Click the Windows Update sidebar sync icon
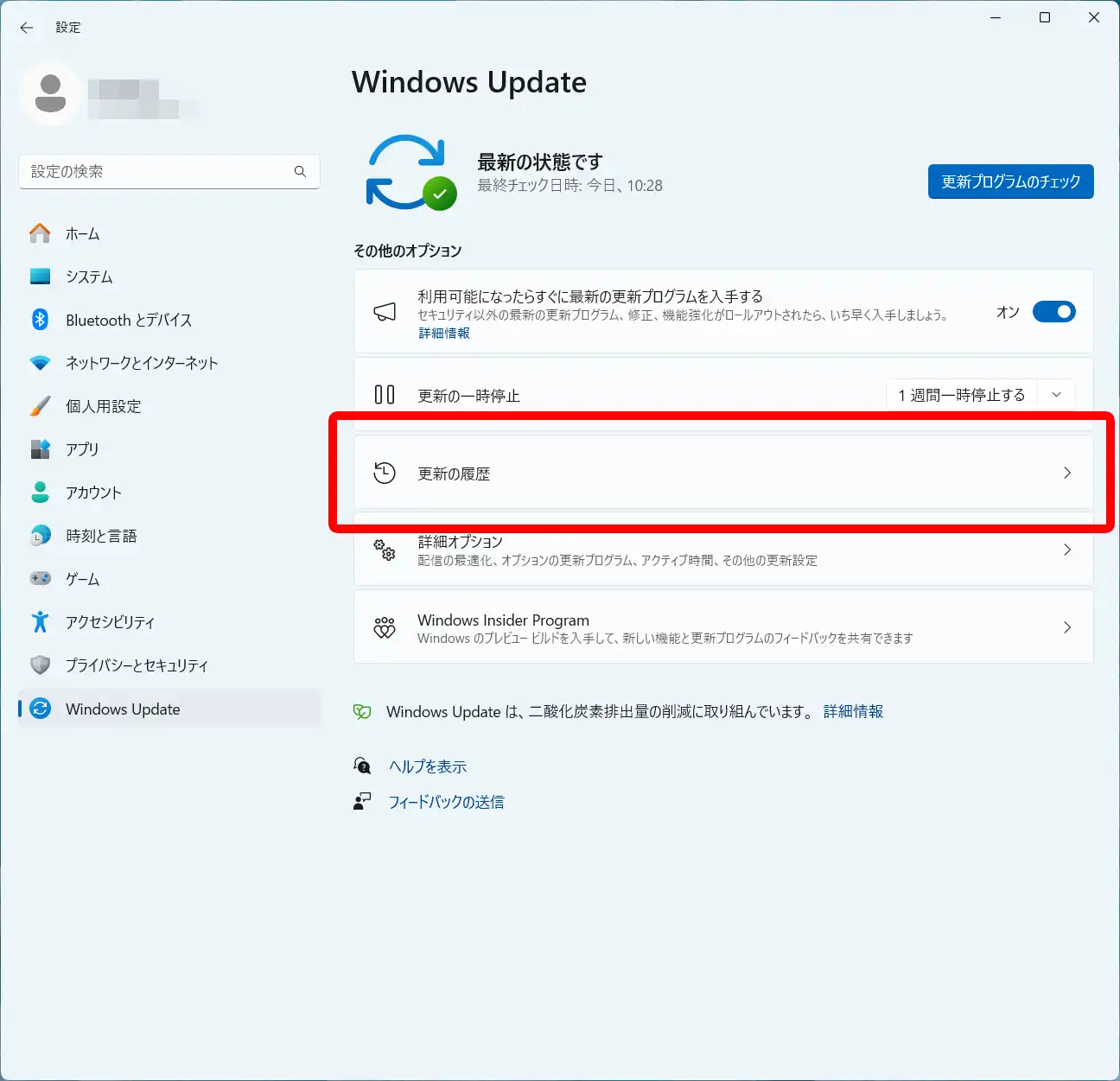The width and height of the screenshot is (1120, 1081). (40, 709)
